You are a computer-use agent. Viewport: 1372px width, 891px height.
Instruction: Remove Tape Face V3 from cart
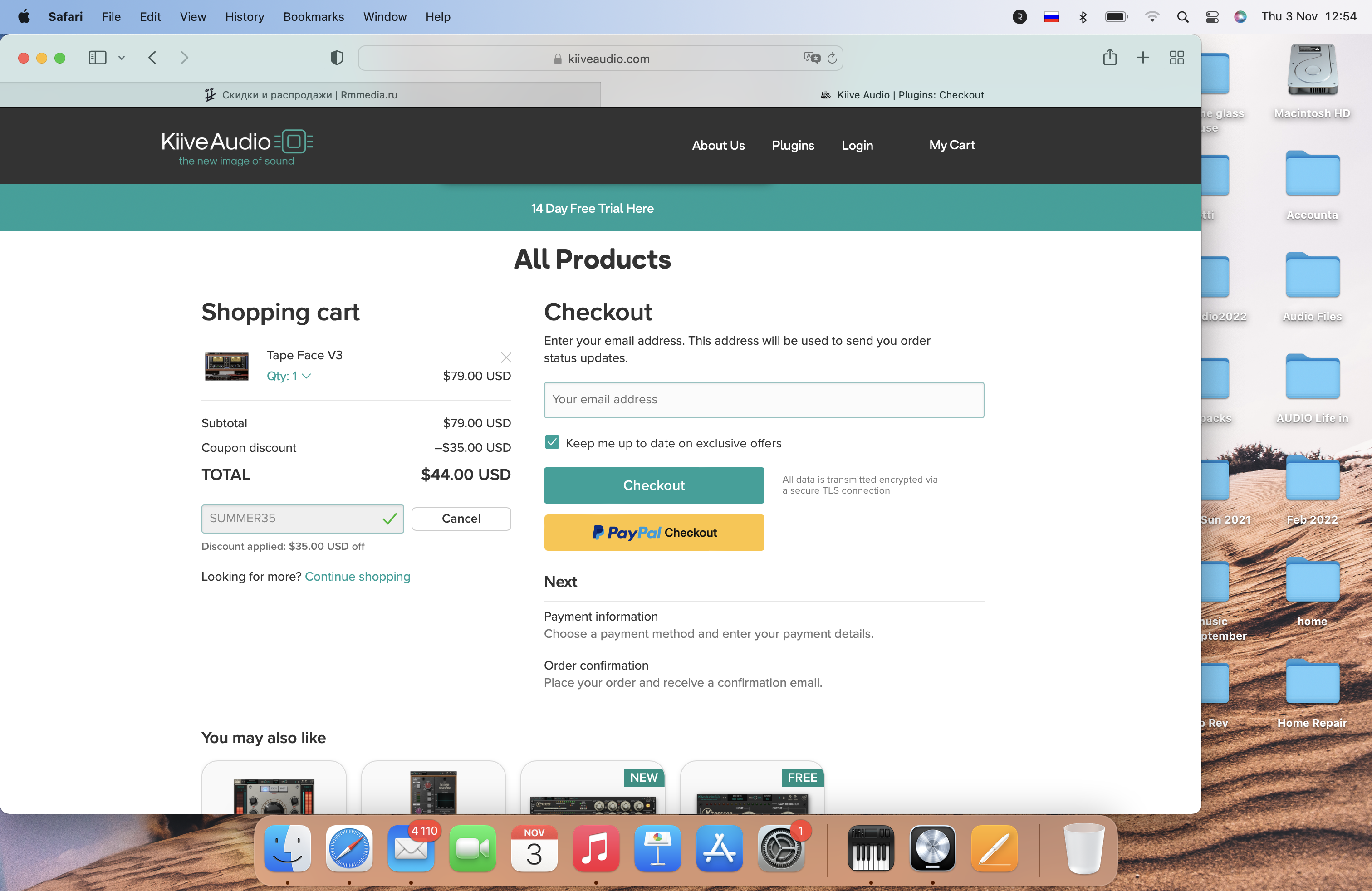505,357
